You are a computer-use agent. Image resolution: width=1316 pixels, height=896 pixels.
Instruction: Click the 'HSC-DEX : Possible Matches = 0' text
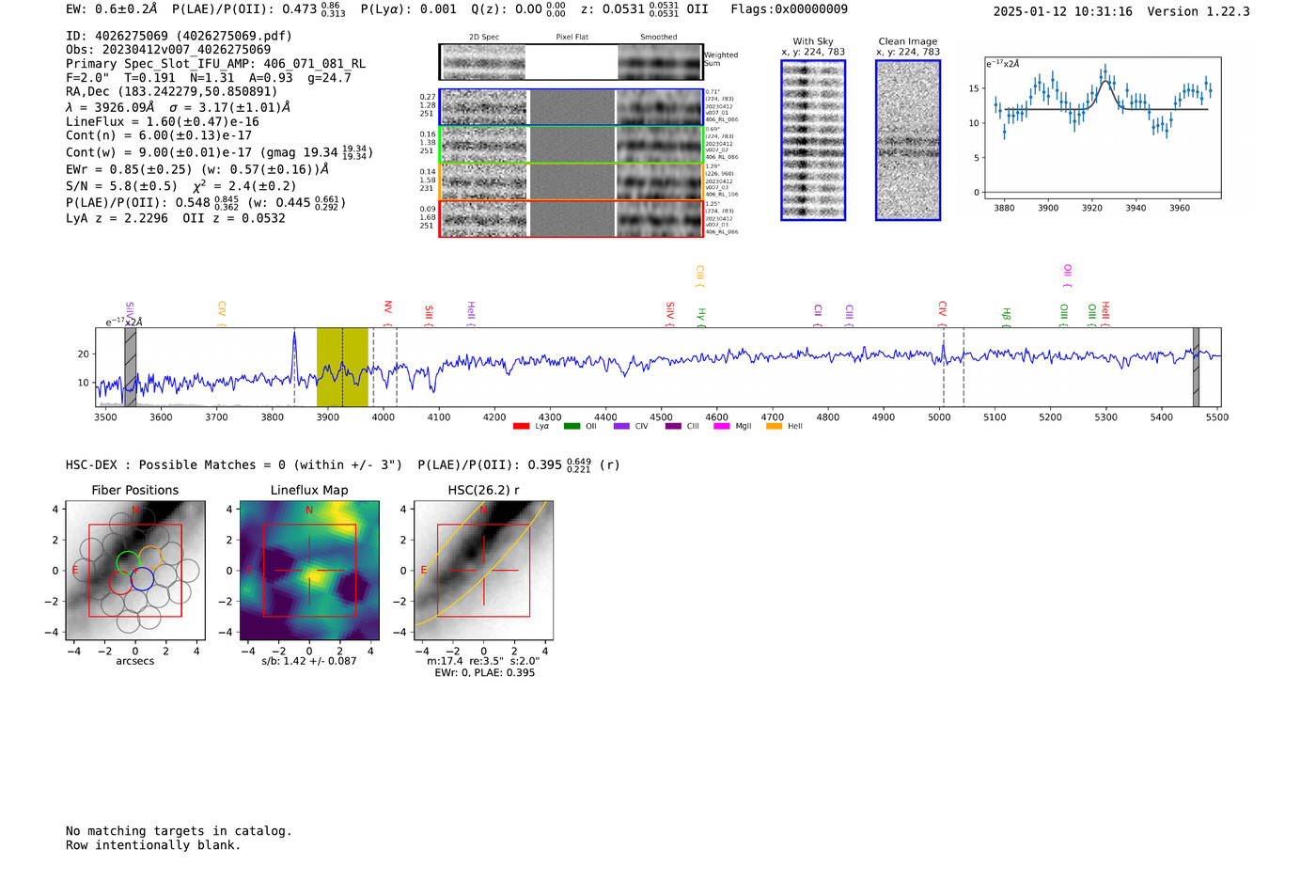234,465
